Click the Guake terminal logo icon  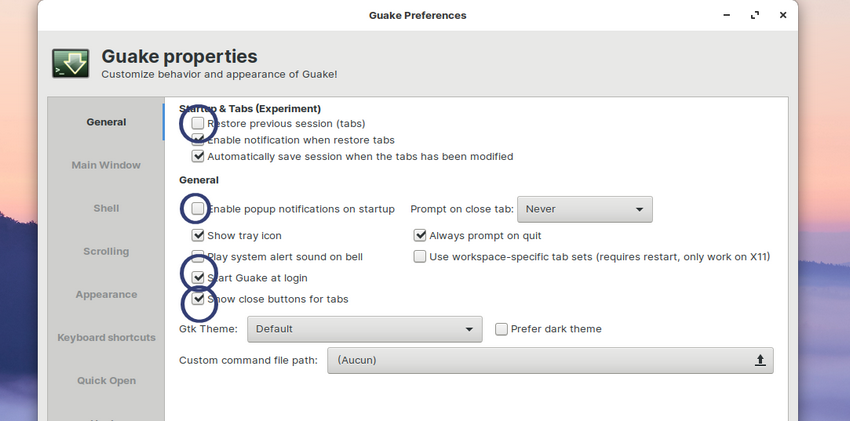[x=72, y=63]
